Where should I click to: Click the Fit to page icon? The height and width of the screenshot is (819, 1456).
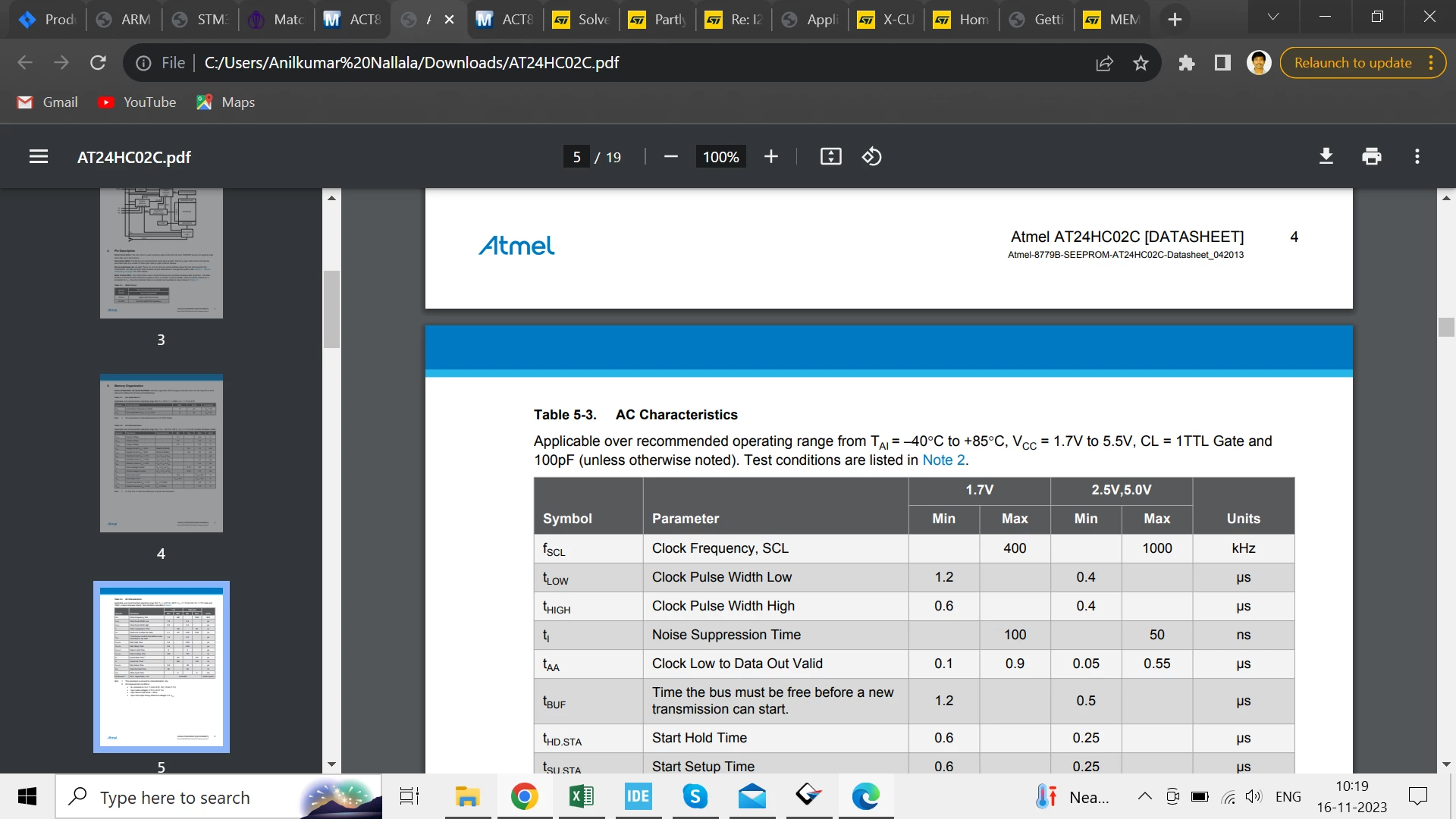pos(831,157)
